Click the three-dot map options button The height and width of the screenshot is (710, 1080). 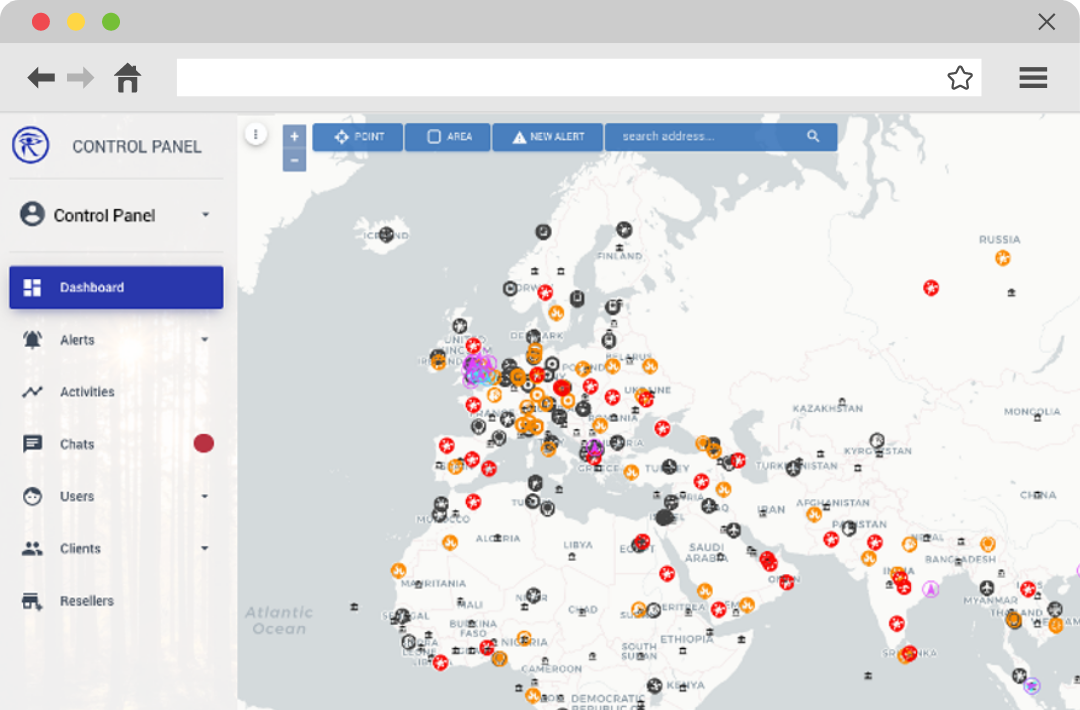pyautogui.click(x=256, y=134)
